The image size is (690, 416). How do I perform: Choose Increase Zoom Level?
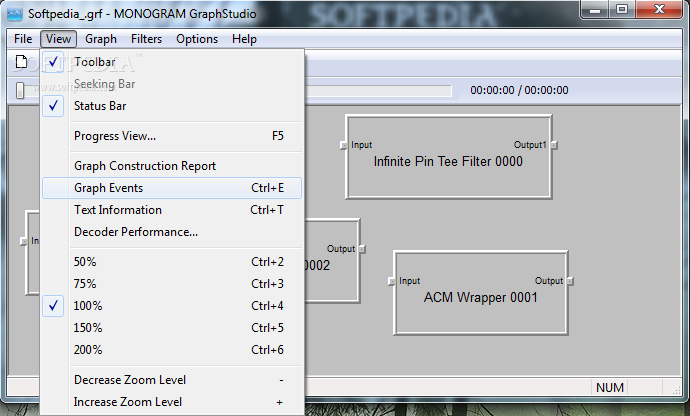pyautogui.click(x=172, y=402)
